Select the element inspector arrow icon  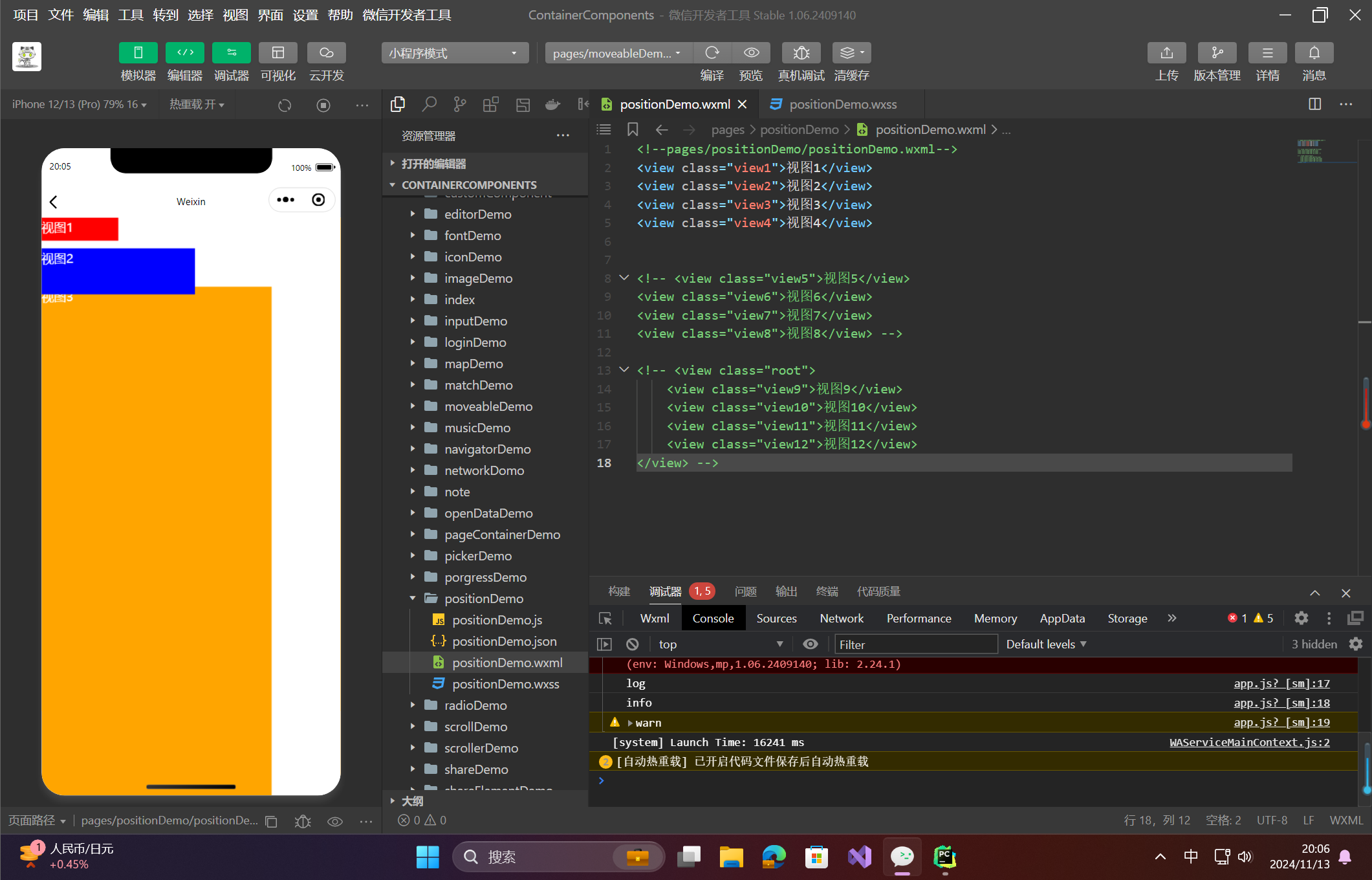(x=605, y=619)
